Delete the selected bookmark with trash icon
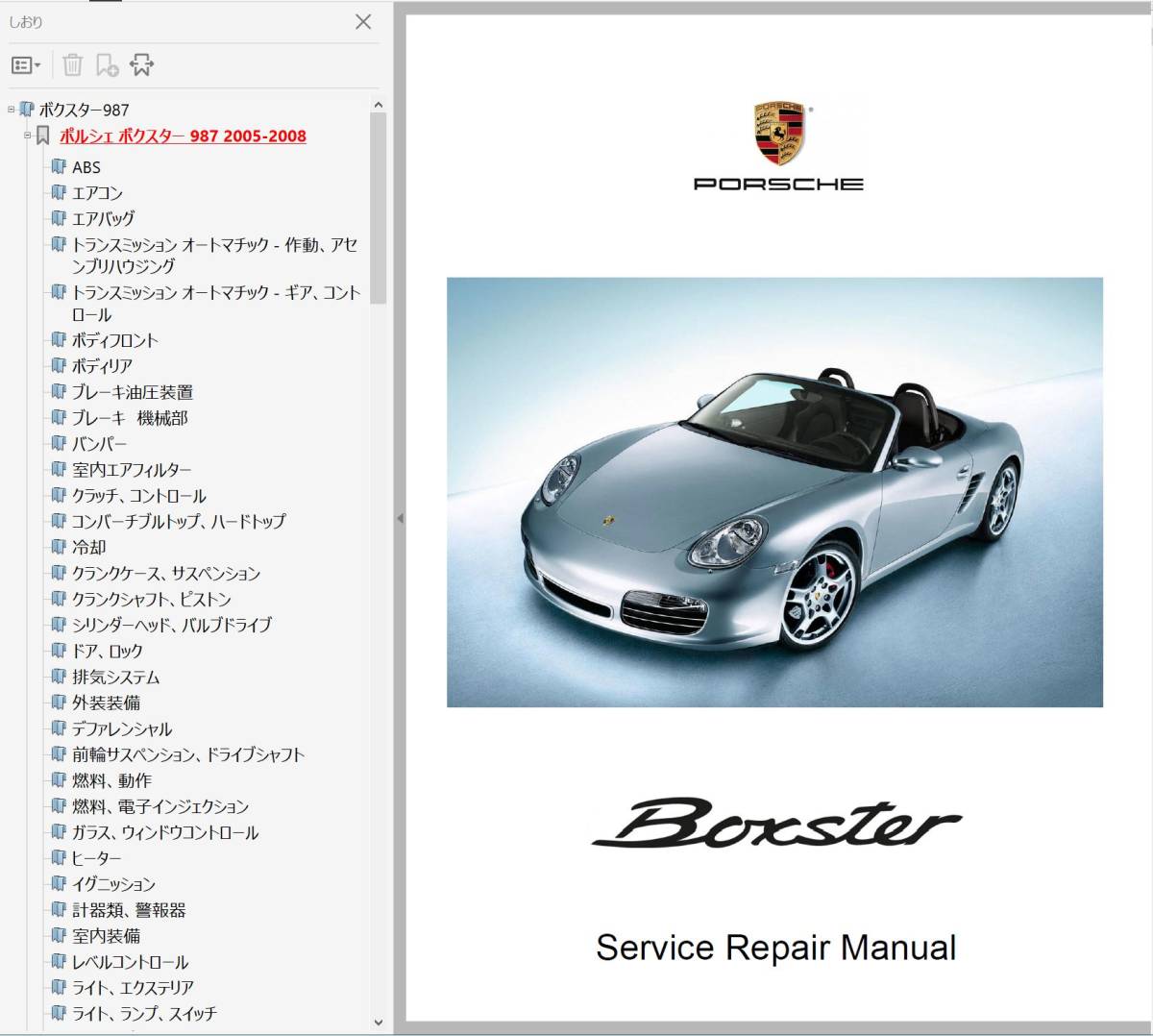This screenshot has height=1036, width=1153. 72,65
